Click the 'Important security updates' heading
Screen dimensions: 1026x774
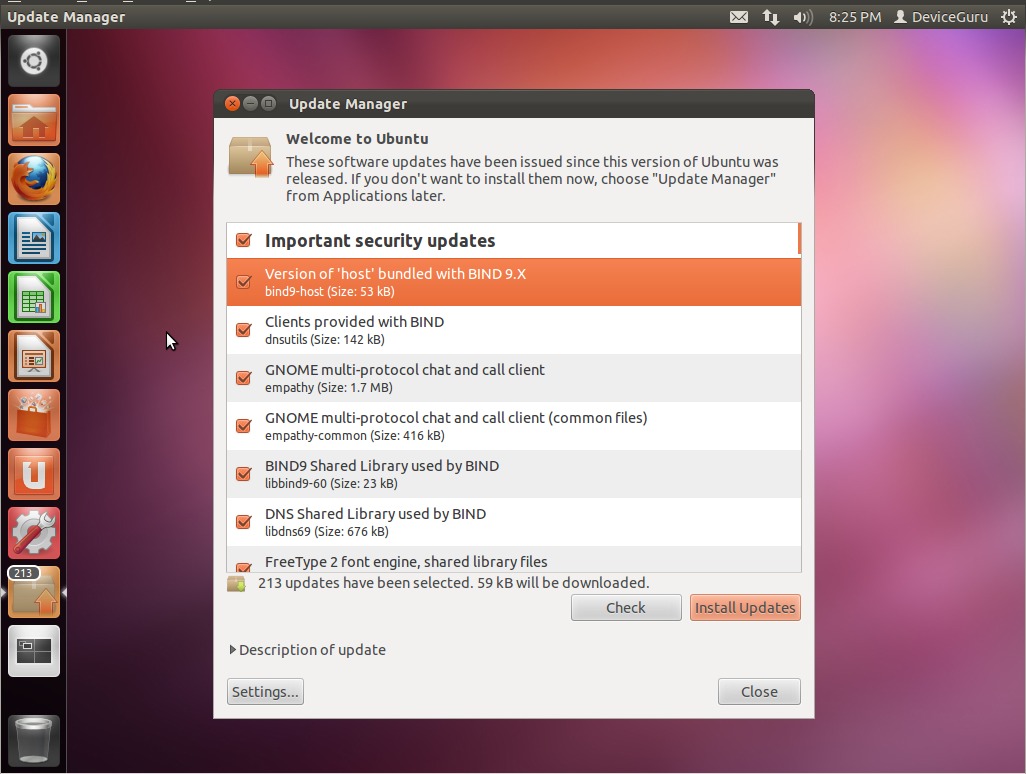point(380,241)
